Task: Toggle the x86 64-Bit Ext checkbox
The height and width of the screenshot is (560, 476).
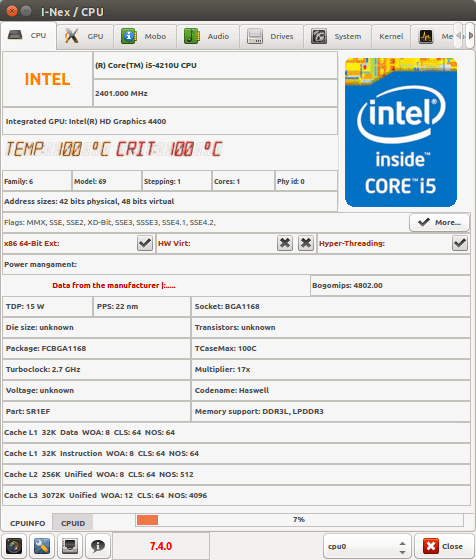Action: (x=145, y=243)
